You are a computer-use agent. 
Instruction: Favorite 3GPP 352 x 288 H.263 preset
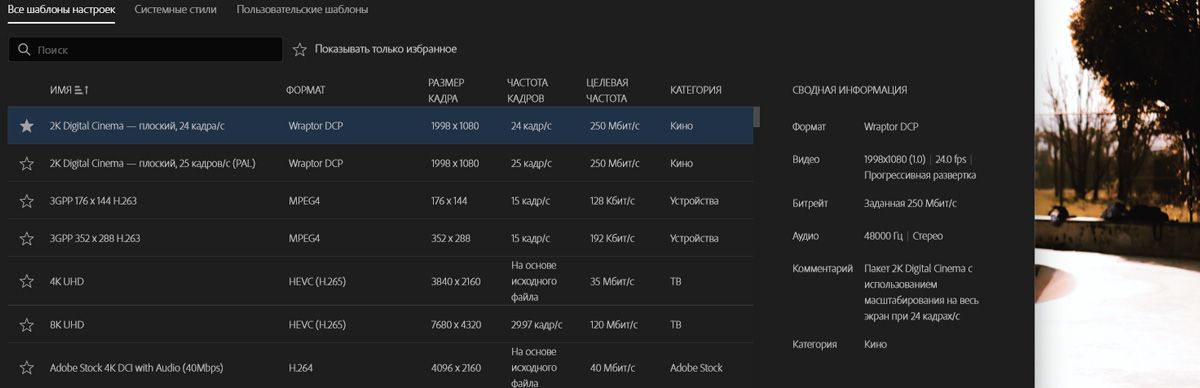(x=27, y=238)
